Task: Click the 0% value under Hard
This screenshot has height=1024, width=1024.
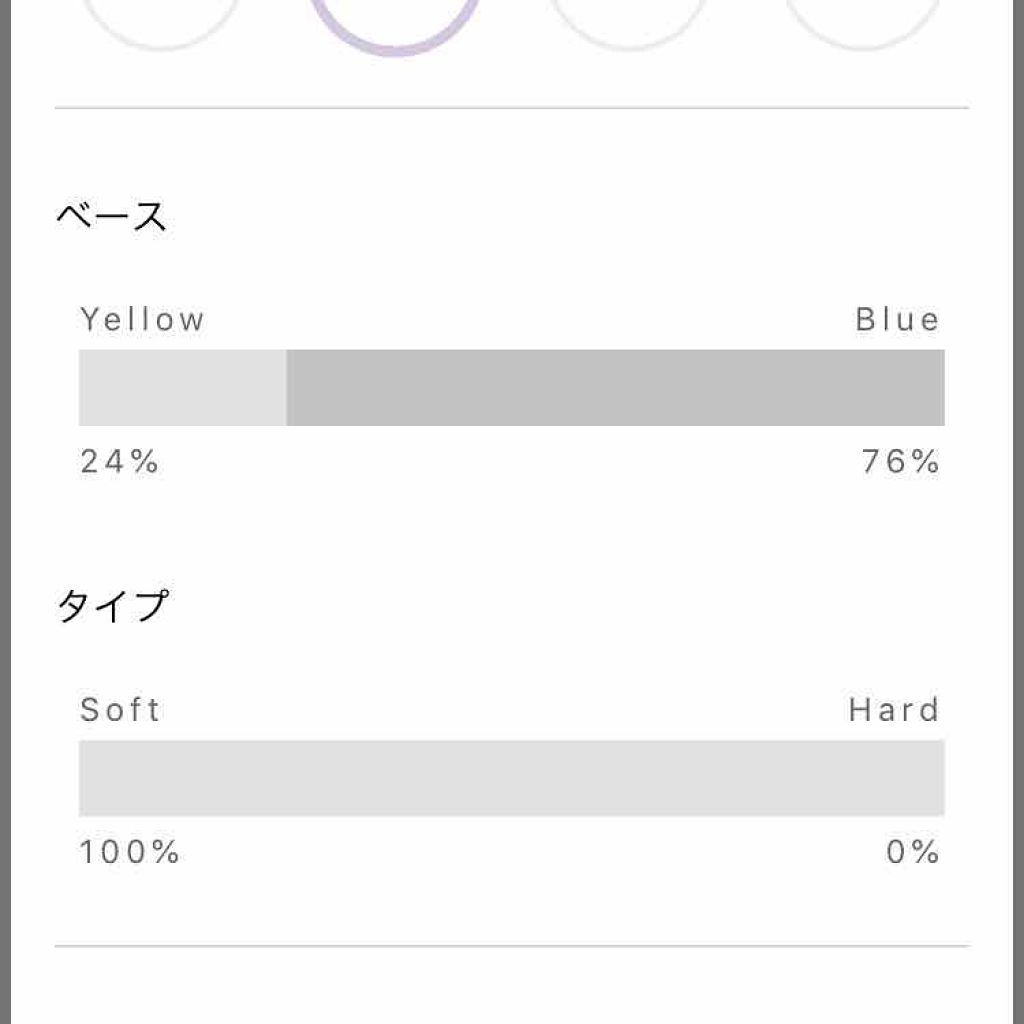Action: [x=912, y=852]
